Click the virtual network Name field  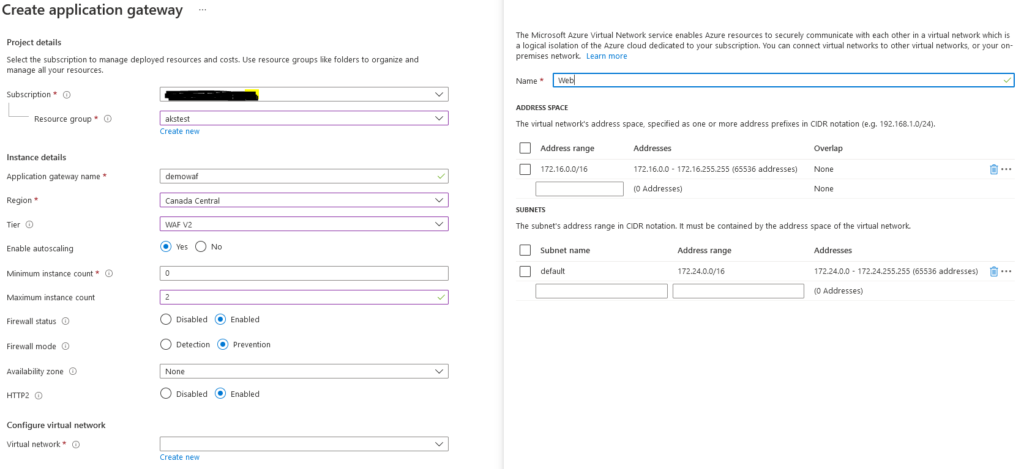click(782, 80)
